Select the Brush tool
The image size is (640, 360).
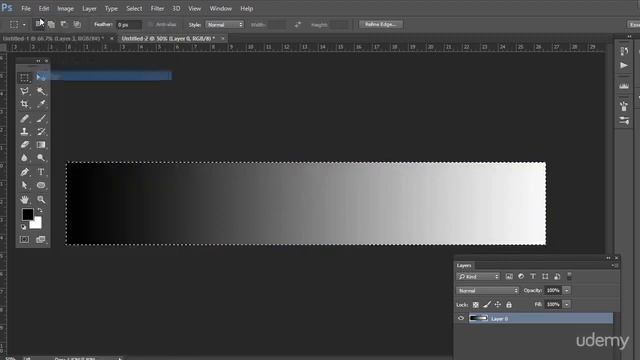tap(41, 118)
